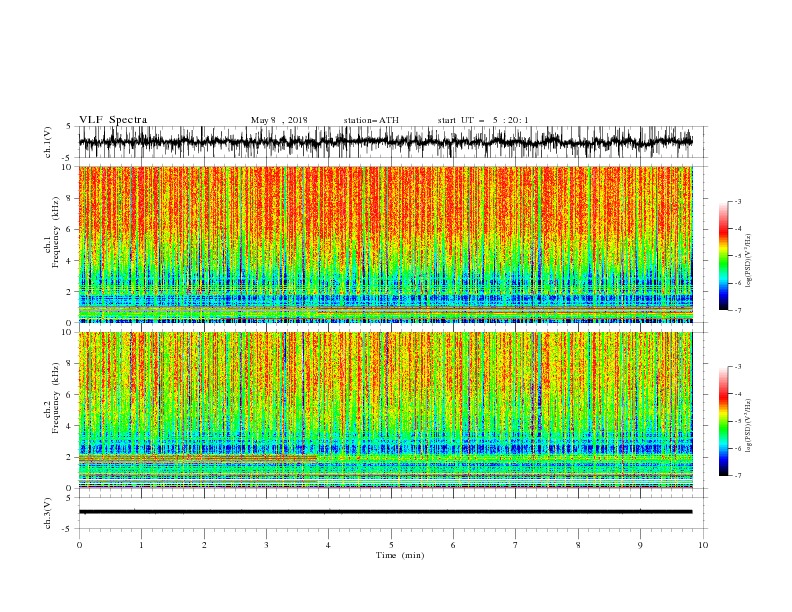Click the ch.1 color scale bar
The height and width of the screenshot is (612, 792).
click(723, 256)
